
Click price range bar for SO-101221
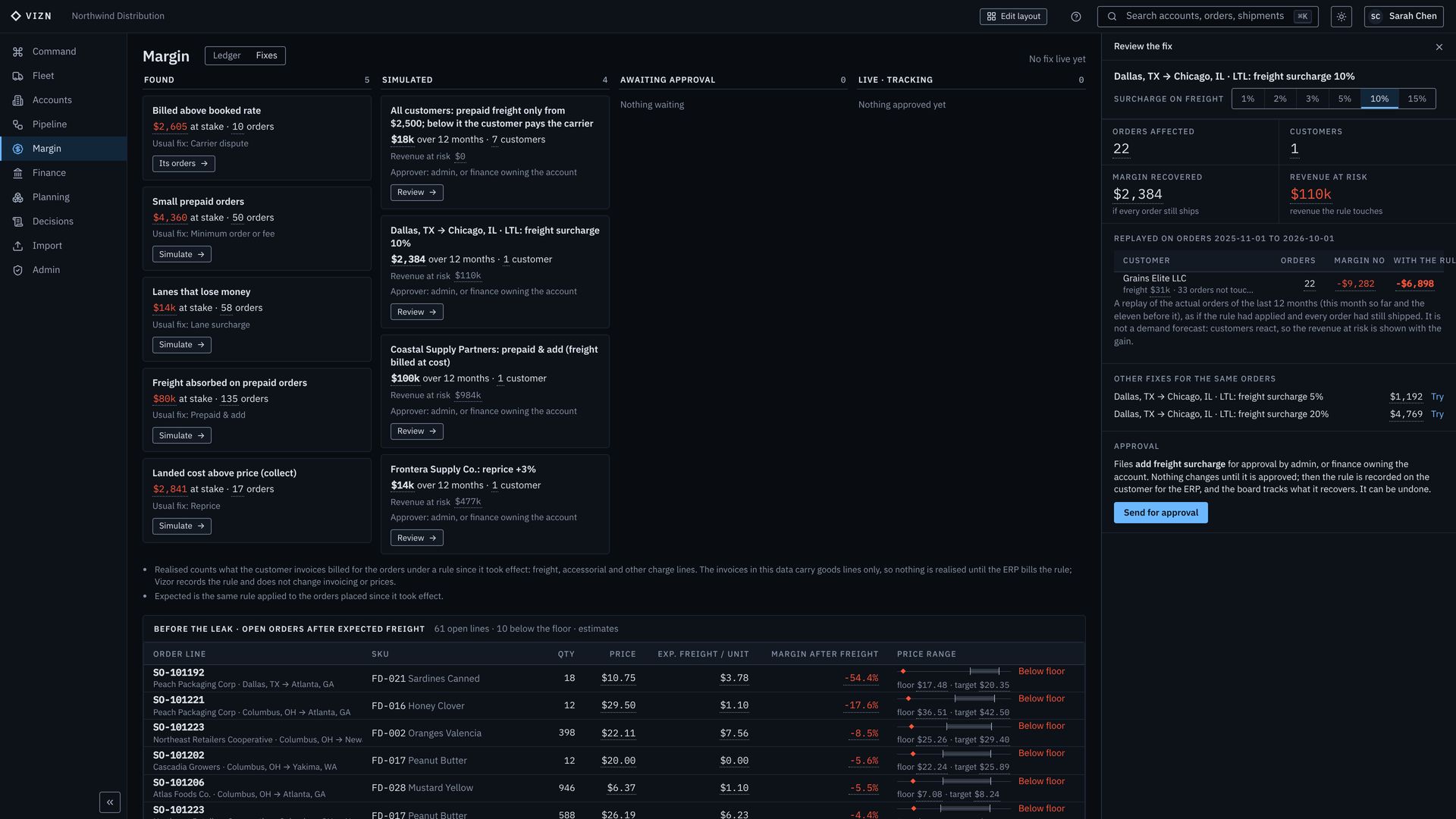pyautogui.click(x=953, y=698)
